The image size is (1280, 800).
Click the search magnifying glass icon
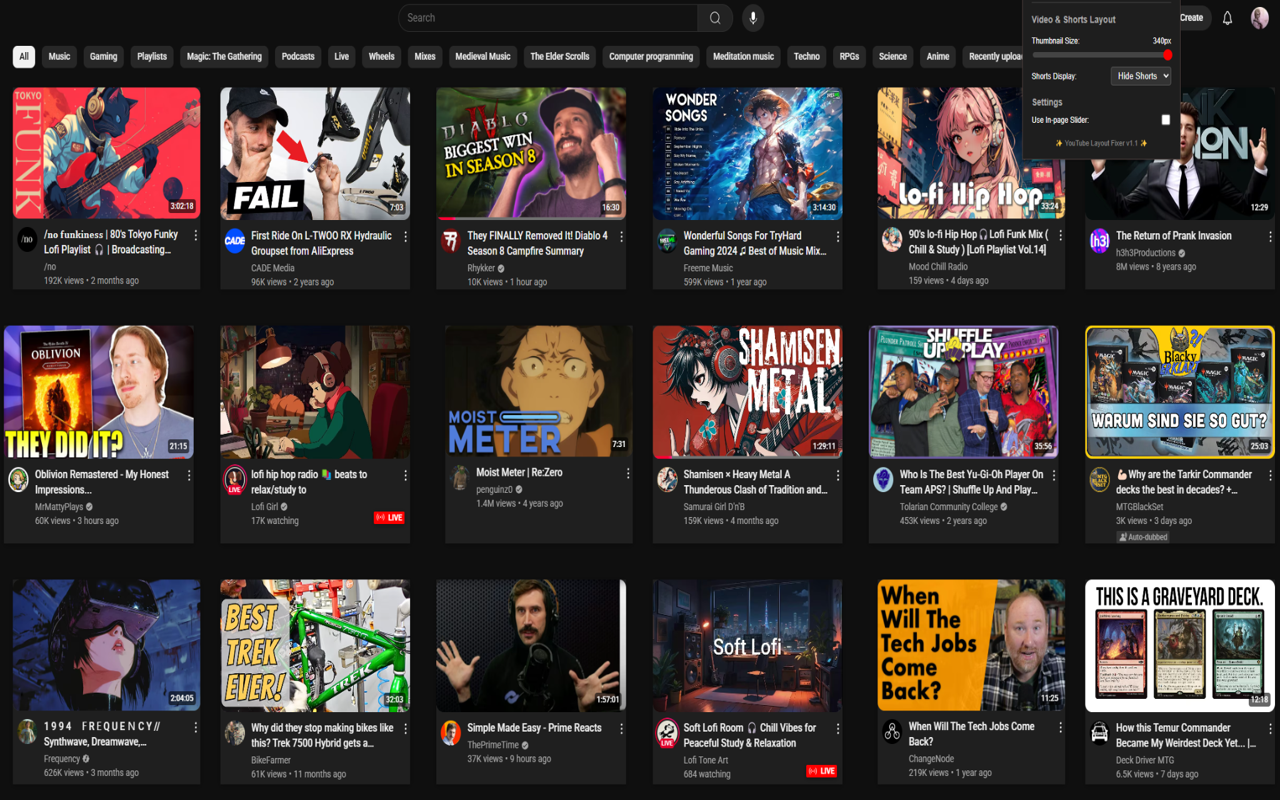tap(714, 18)
